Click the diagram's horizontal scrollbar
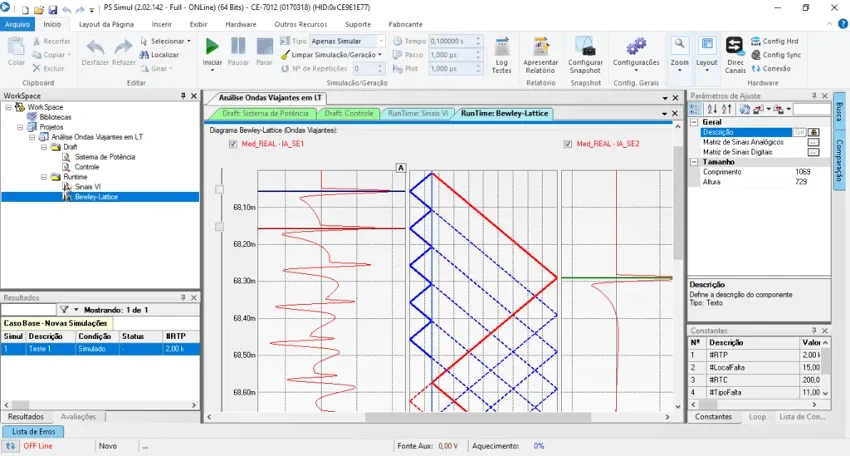Viewport: 850px width, 456px height. point(478,417)
